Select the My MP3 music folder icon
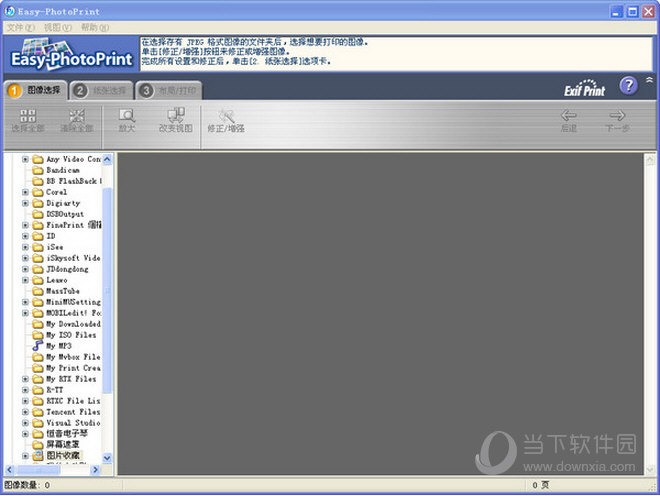This screenshot has height=496, width=660. point(37,346)
